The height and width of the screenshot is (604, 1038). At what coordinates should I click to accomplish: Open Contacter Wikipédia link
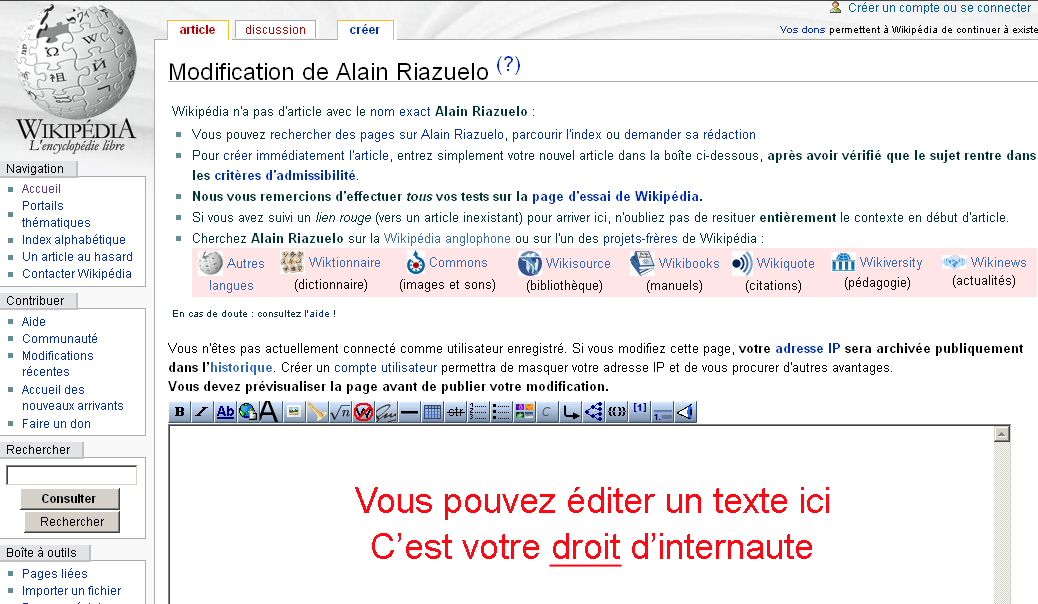[77, 274]
